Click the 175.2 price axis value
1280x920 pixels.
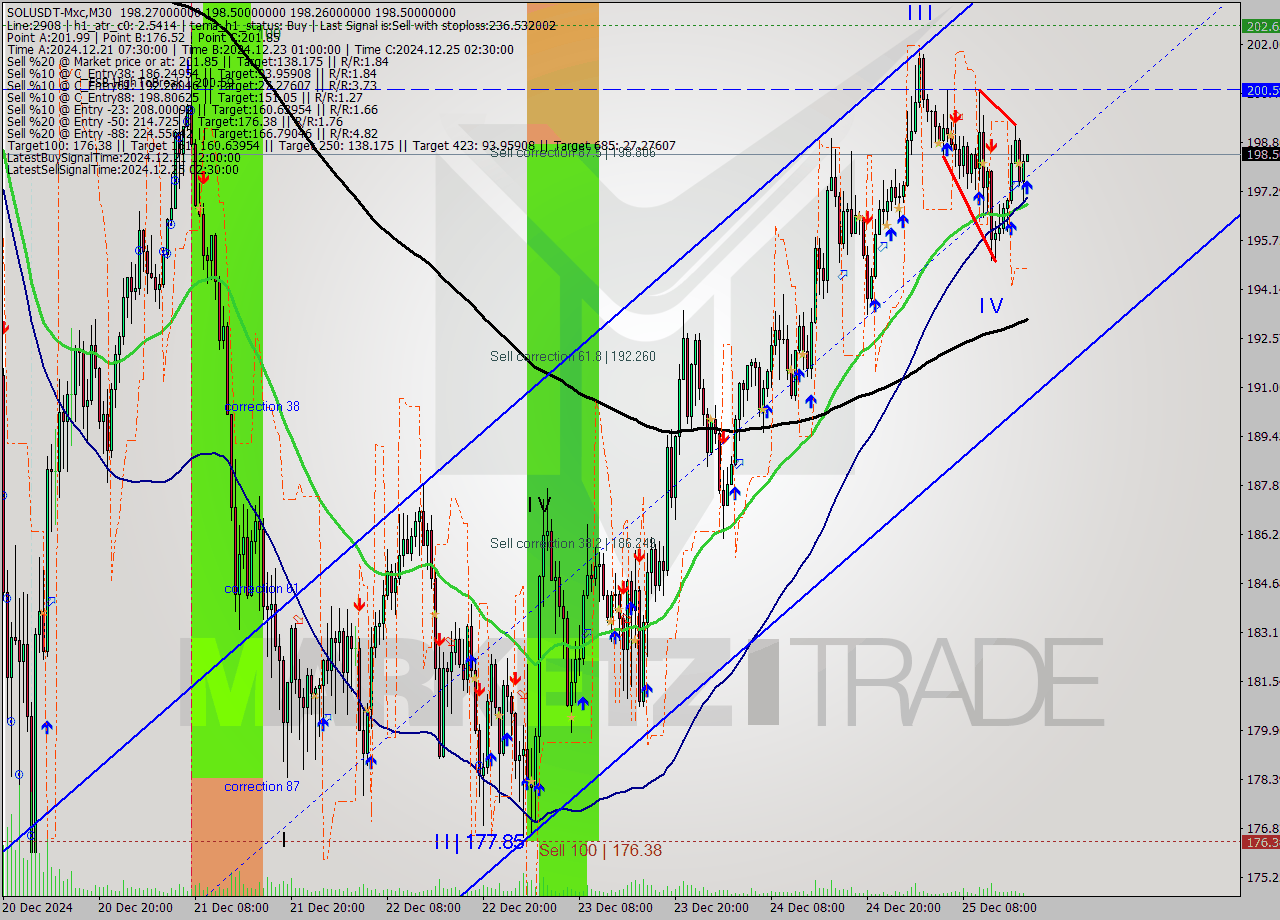1262,877
